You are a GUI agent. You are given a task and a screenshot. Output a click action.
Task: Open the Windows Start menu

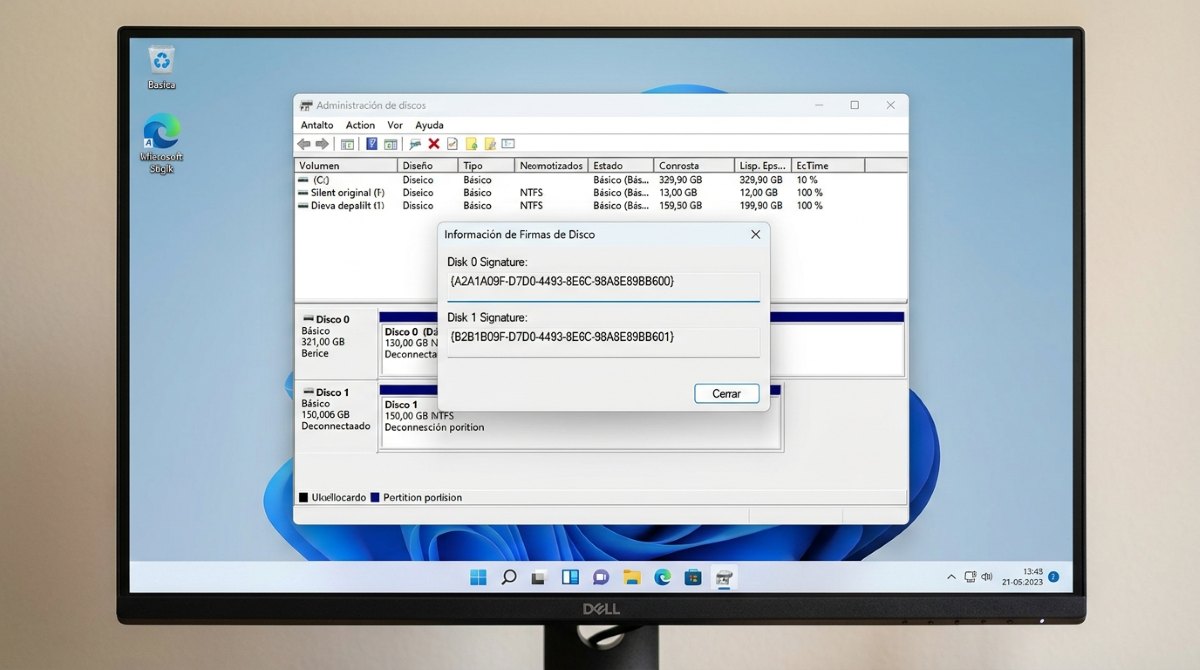pyautogui.click(x=478, y=577)
